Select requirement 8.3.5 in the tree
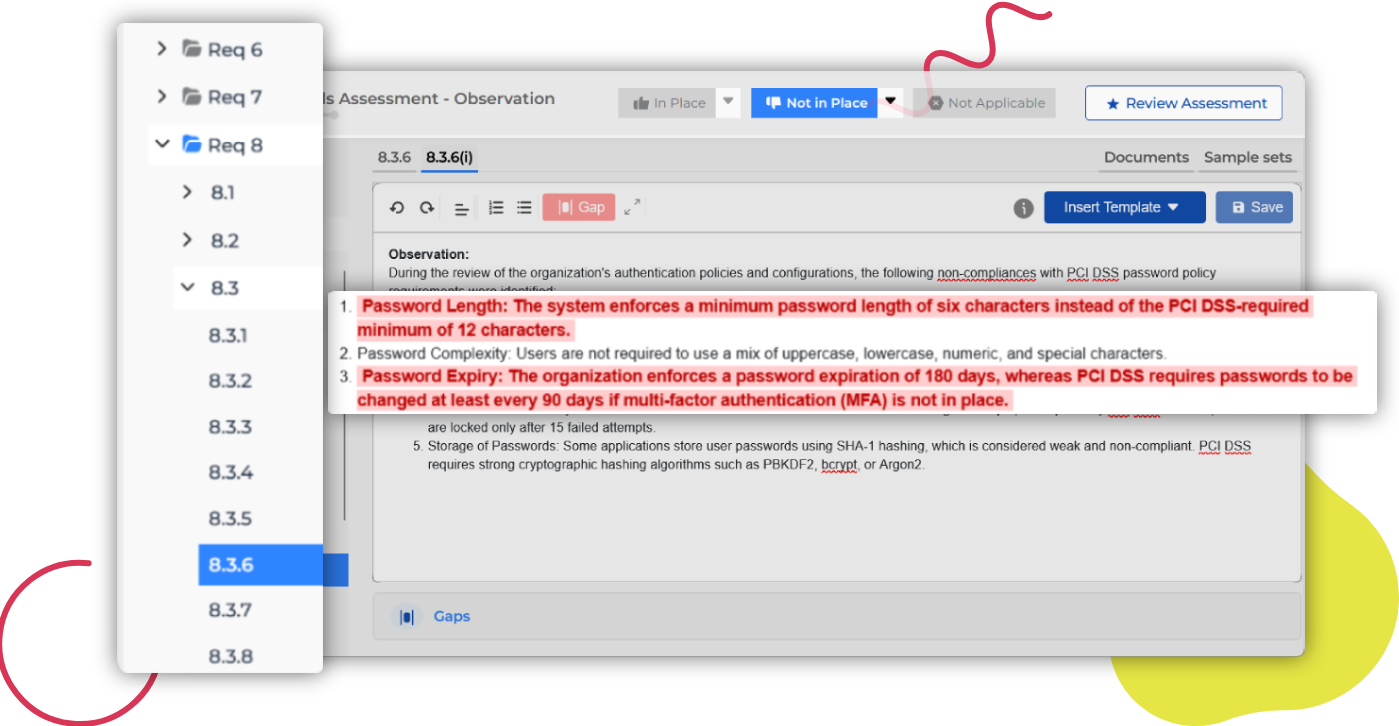 (230, 518)
